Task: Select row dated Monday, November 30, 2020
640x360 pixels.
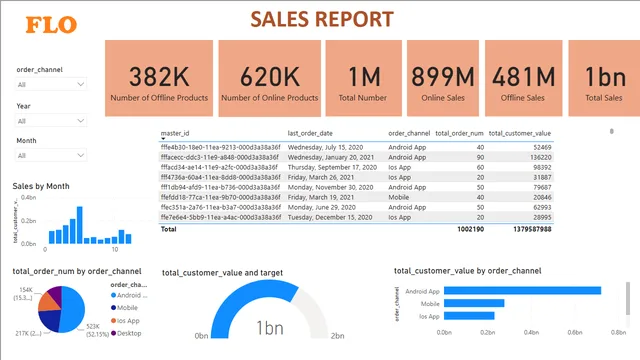Action: 356,187
